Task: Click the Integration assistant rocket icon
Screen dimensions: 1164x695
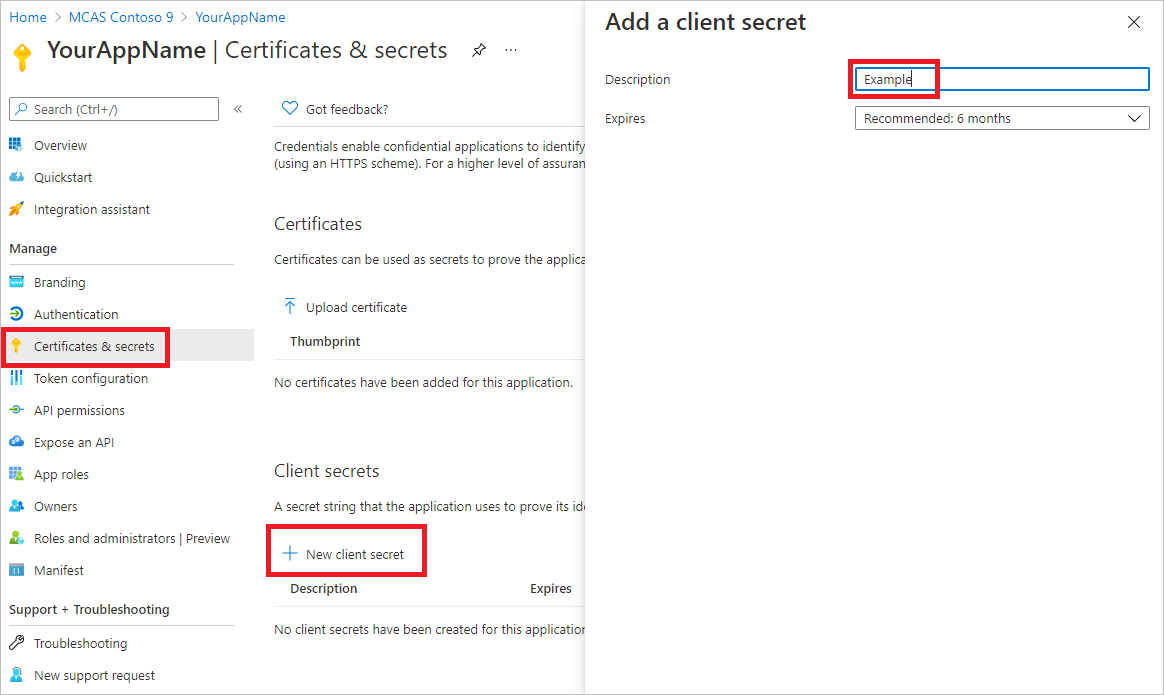Action: click(16, 209)
